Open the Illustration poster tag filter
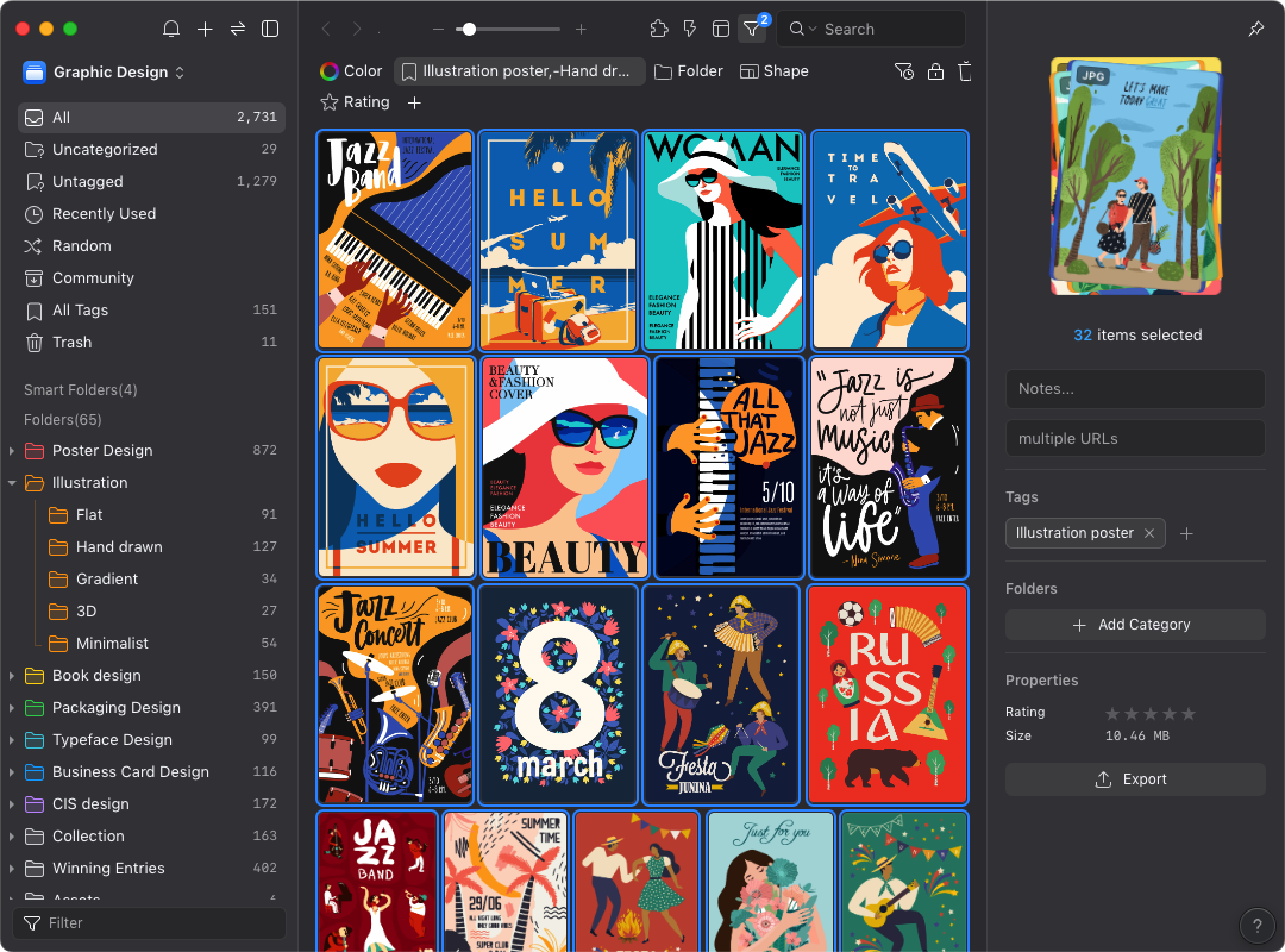 [519, 71]
